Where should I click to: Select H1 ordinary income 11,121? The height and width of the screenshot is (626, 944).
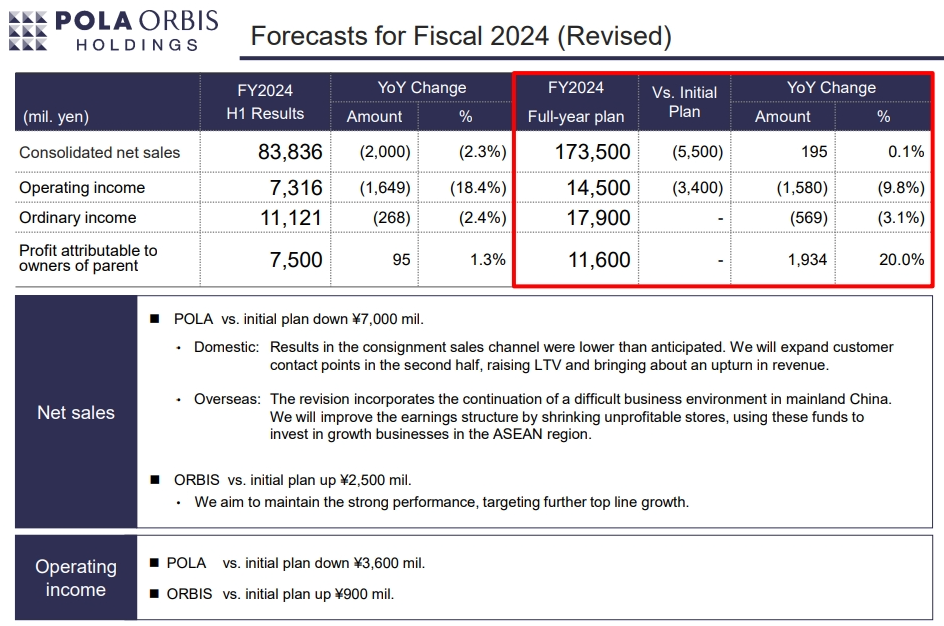point(291,218)
